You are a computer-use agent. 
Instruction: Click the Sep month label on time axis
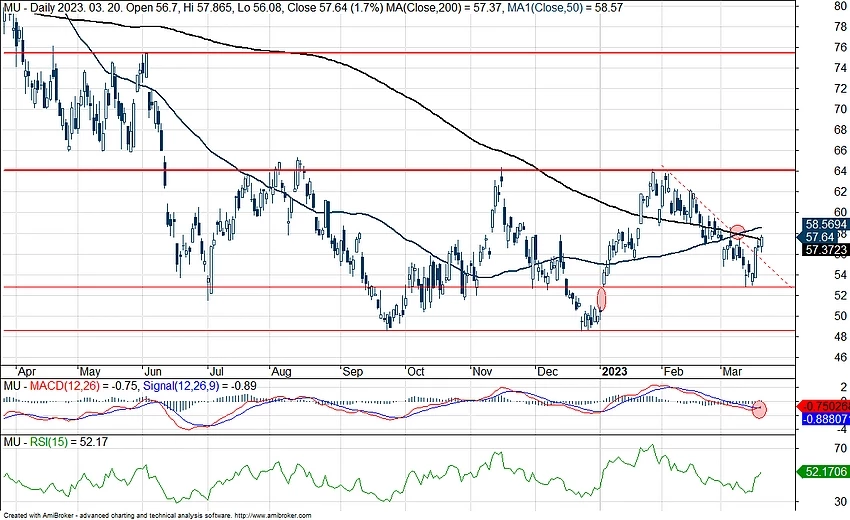(x=353, y=372)
